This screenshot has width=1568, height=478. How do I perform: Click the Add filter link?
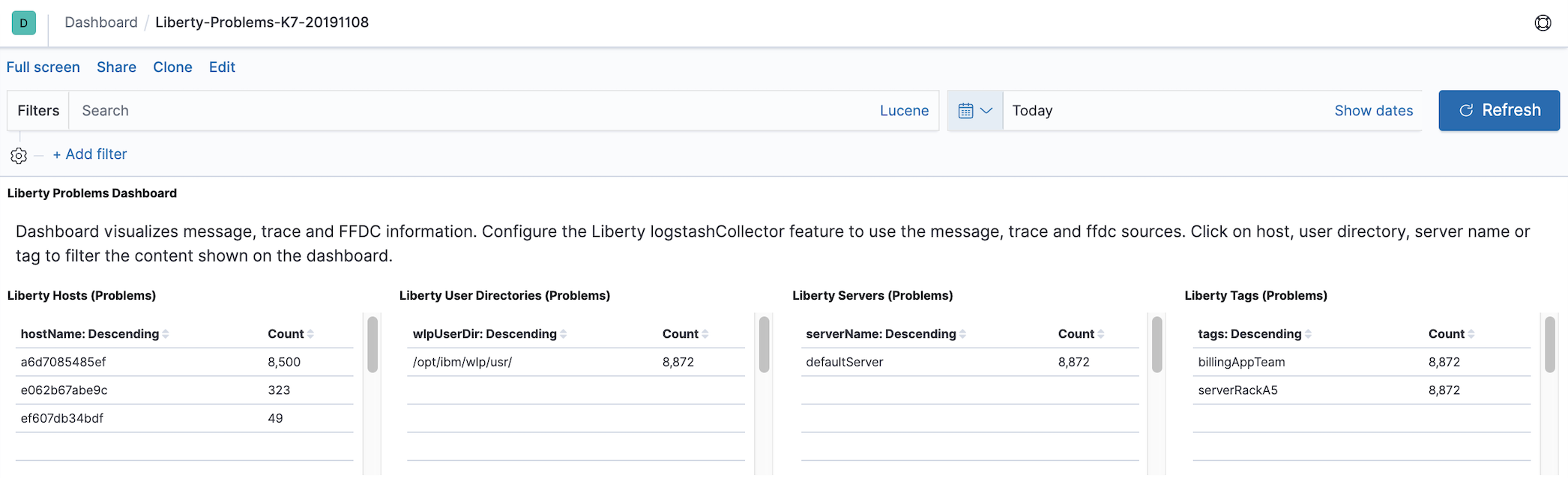click(90, 154)
